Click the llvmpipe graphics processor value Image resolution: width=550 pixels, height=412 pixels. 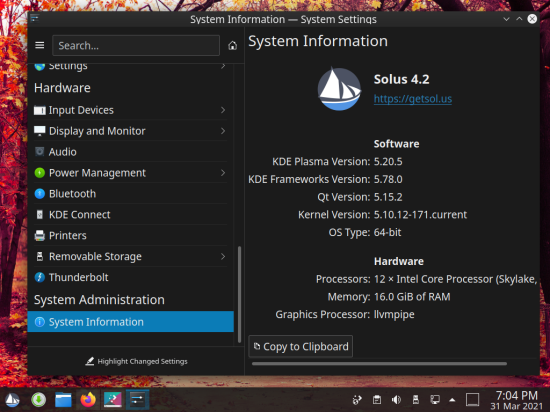tap(394, 315)
